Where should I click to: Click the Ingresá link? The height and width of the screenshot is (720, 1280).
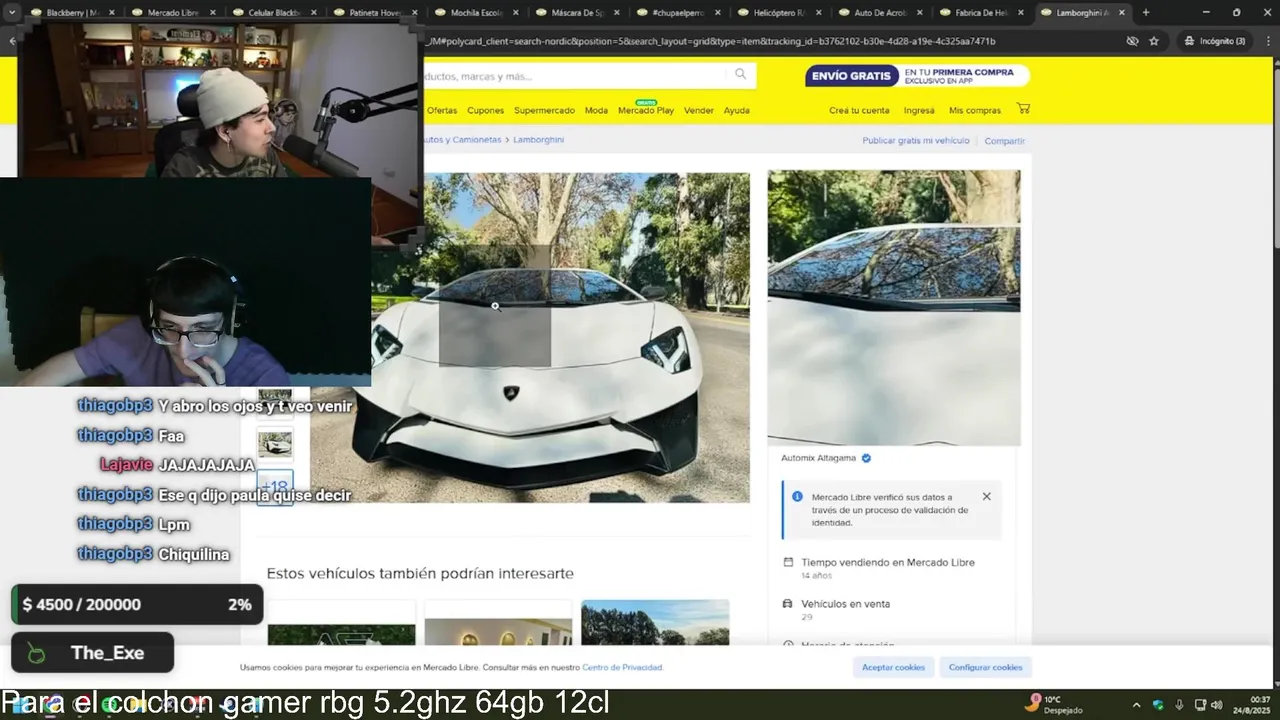pos(919,110)
